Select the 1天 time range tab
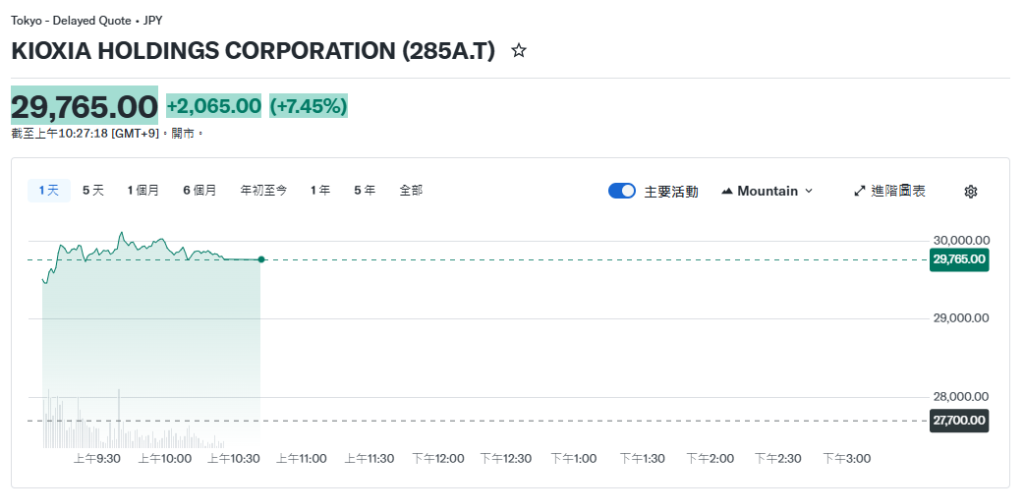1024x496 pixels. (x=49, y=190)
